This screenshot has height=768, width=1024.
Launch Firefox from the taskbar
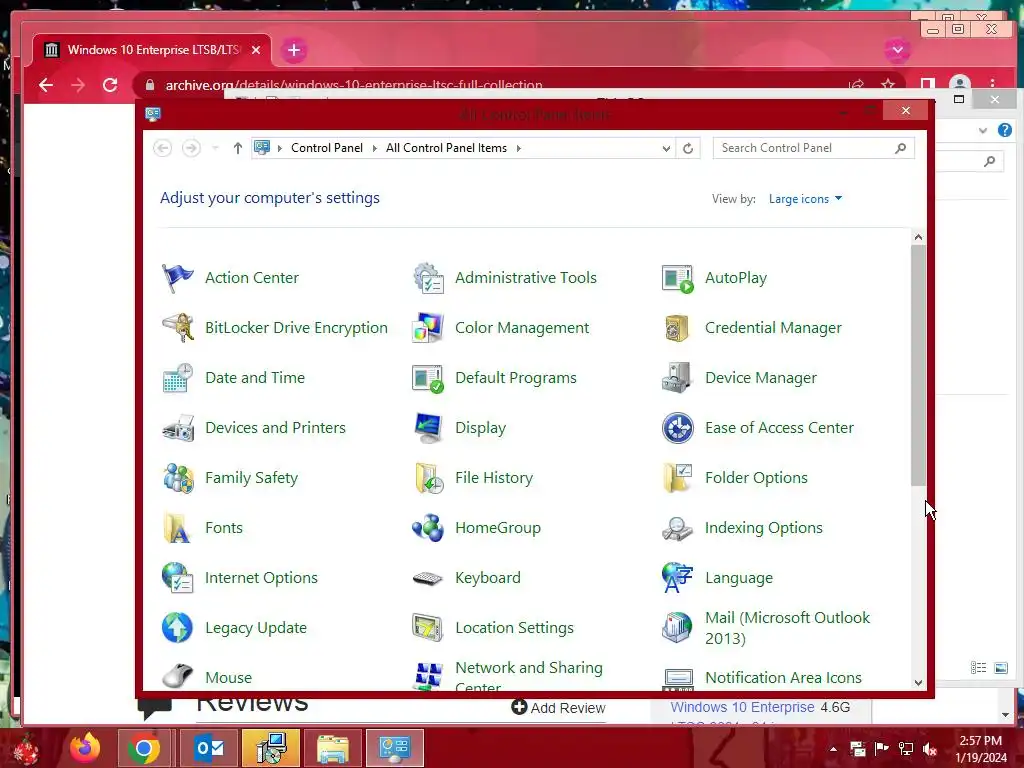click(x=86, y=748)
